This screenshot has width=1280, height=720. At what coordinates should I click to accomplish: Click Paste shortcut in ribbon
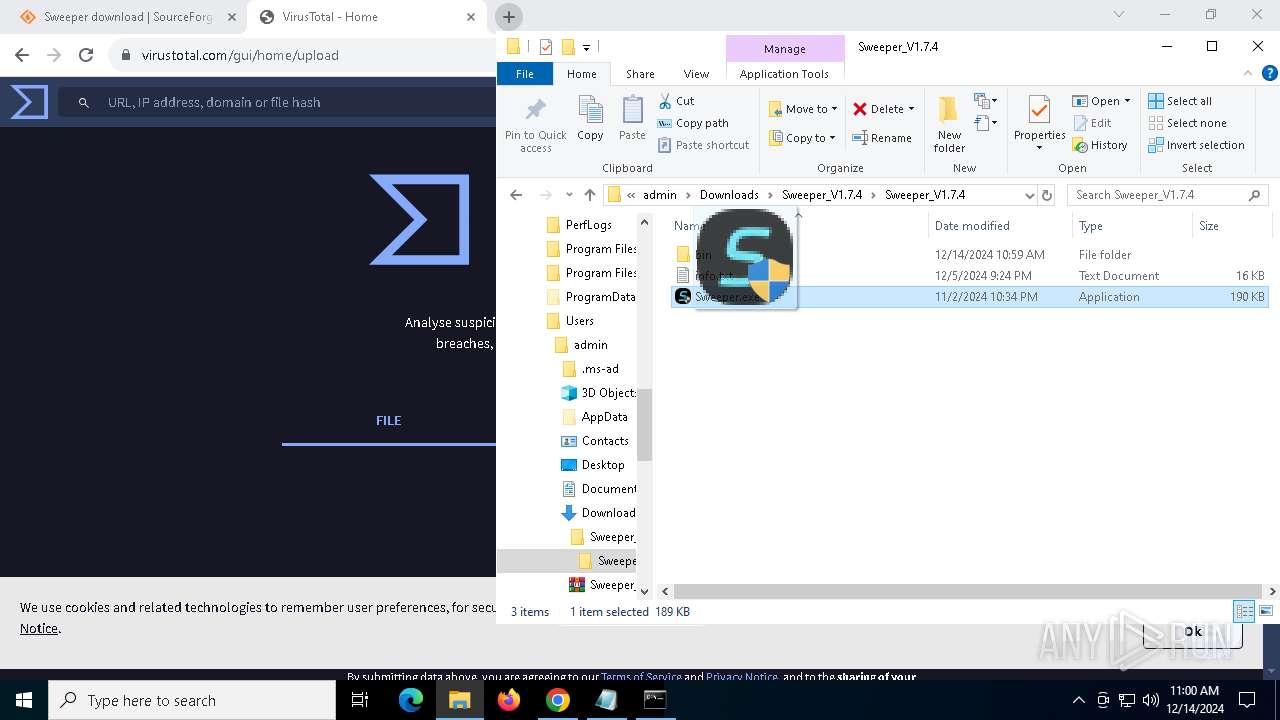[703, 145]
